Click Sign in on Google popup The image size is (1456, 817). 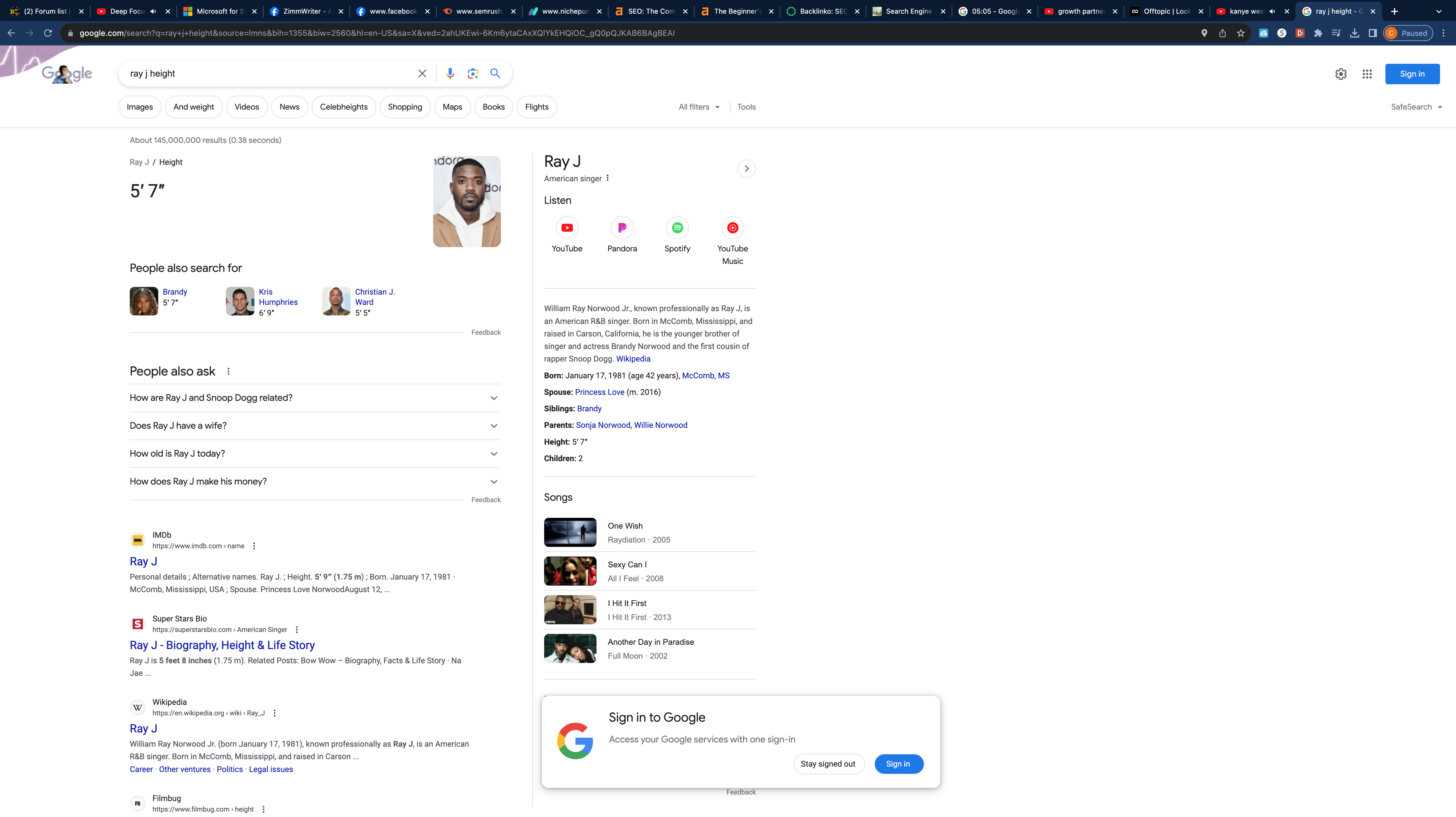click(898, 764)
